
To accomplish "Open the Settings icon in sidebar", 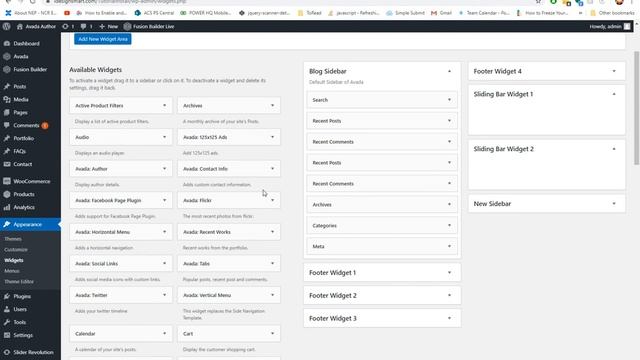I will point(7,335).
